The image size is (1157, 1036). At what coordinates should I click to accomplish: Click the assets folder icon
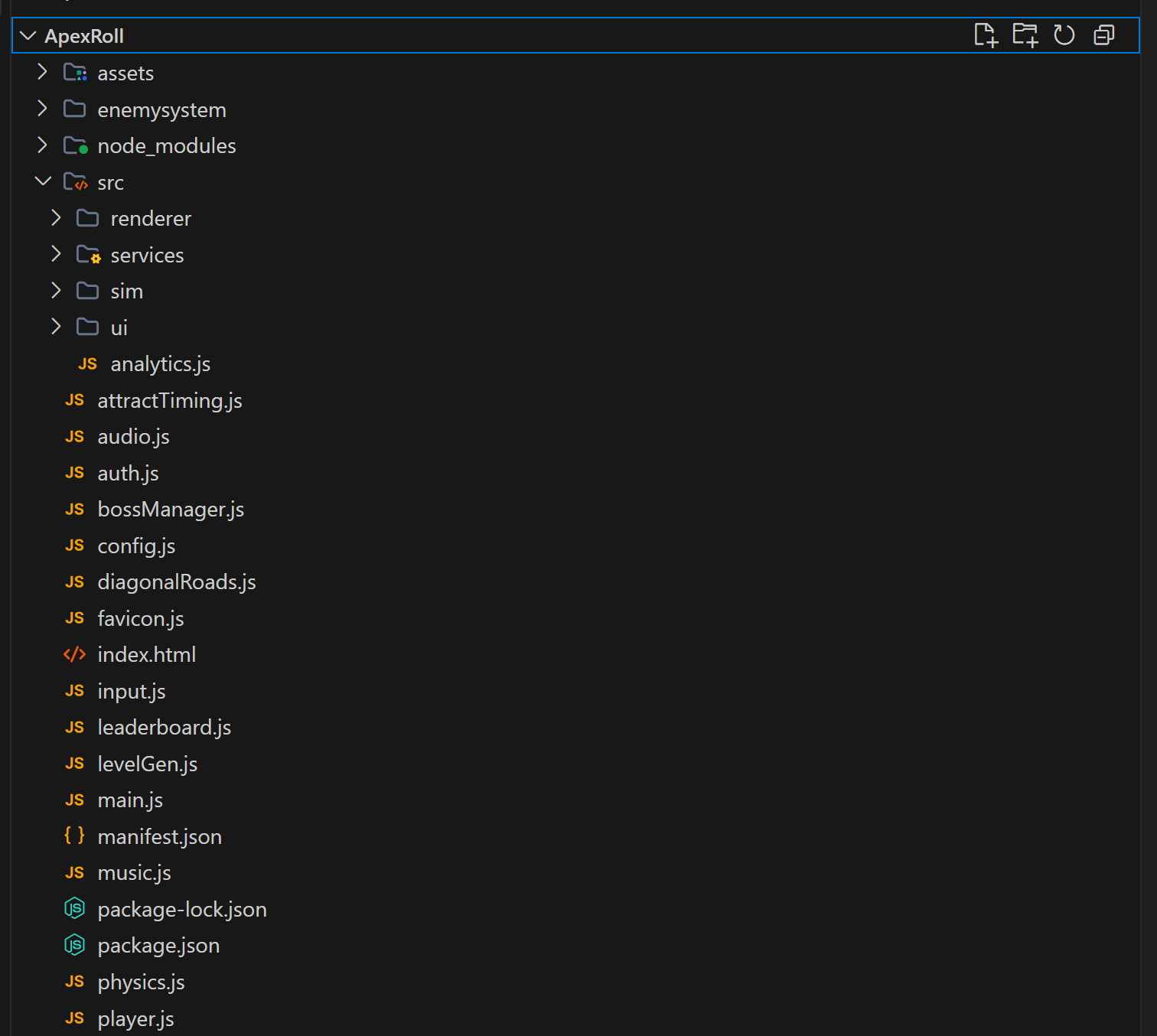point(75,73)
